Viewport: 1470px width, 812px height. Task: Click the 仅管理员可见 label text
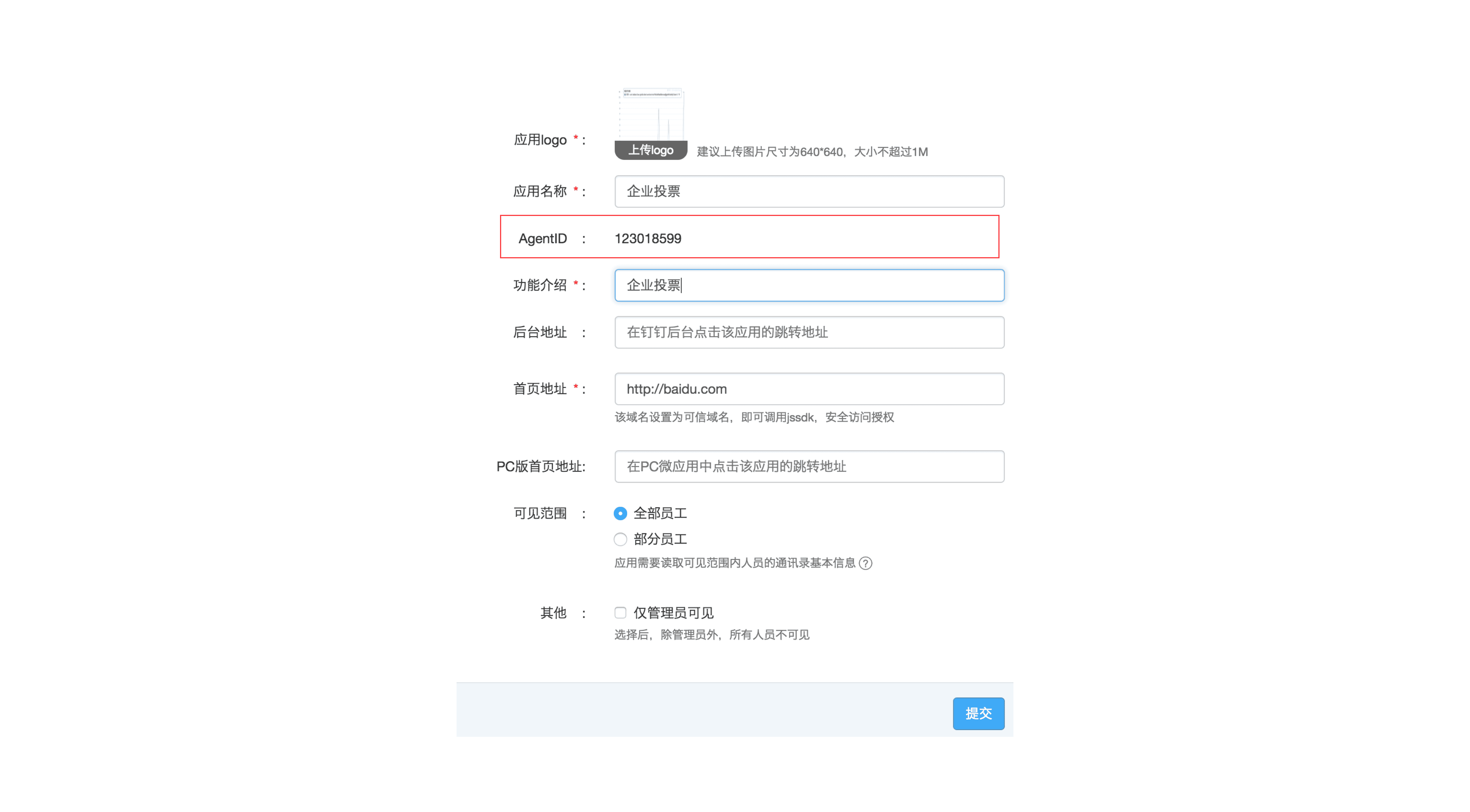coord(673,613)
